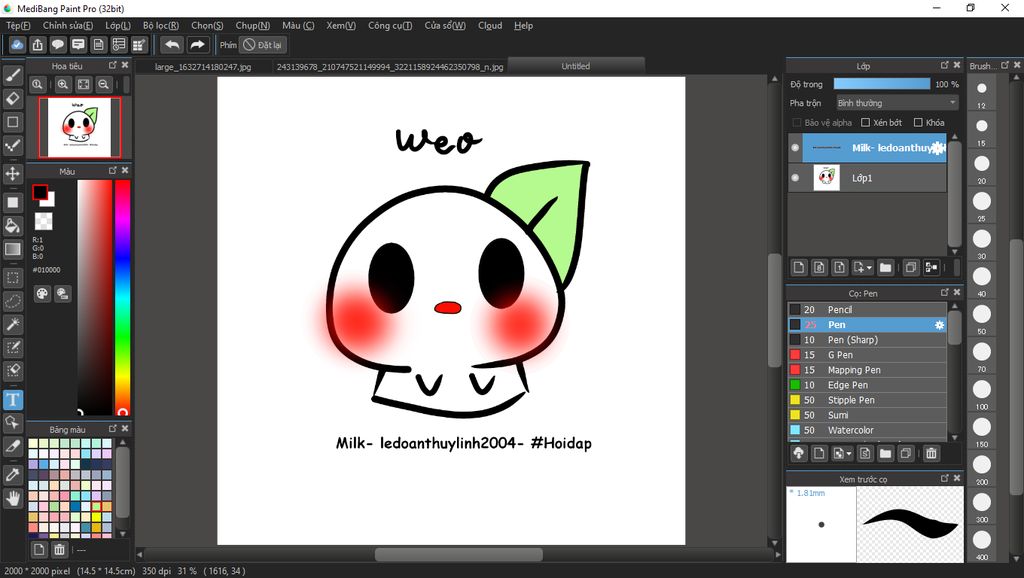Click the Lớp1 layer thumbnail

[826, 178]
